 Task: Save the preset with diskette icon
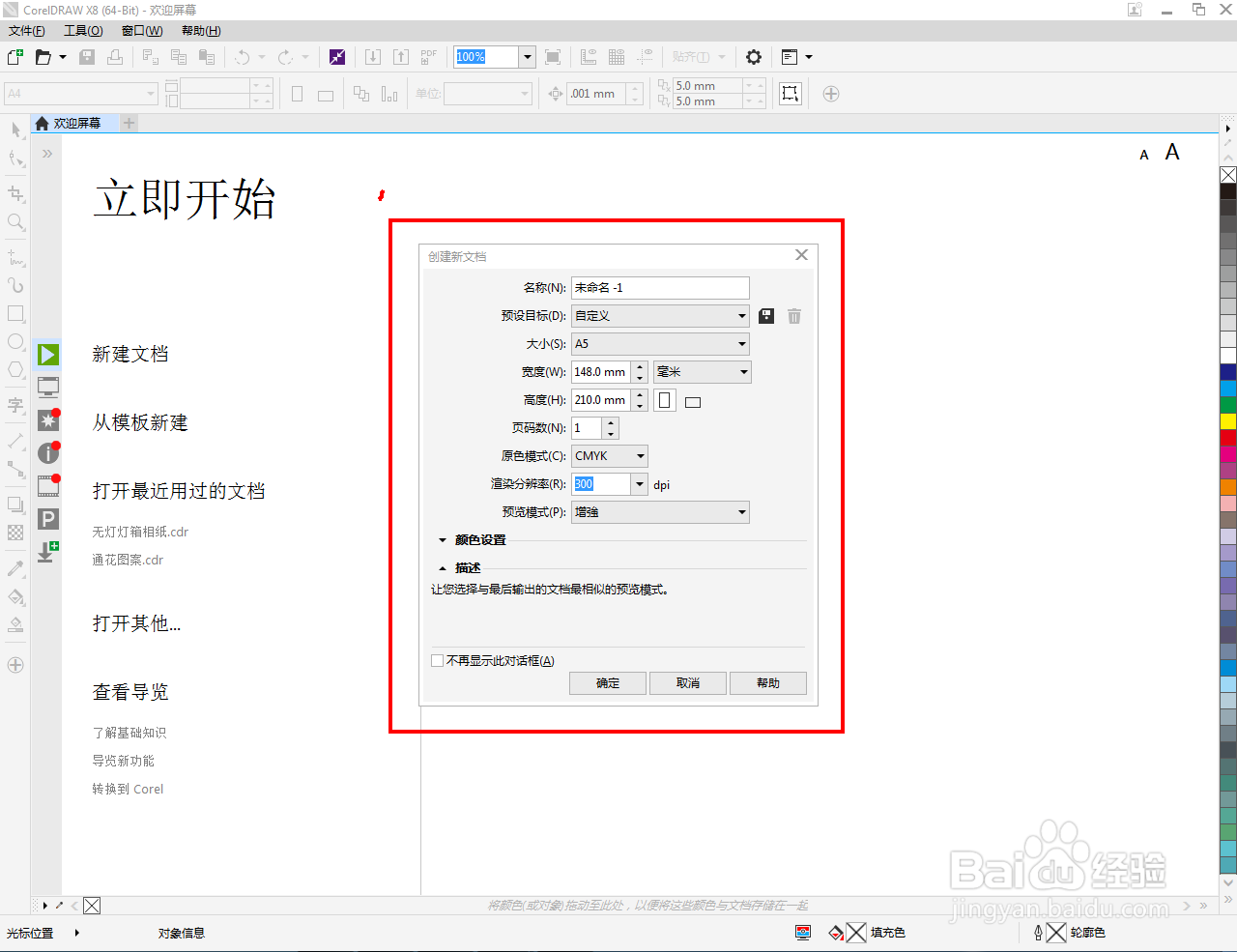point(766,316)
